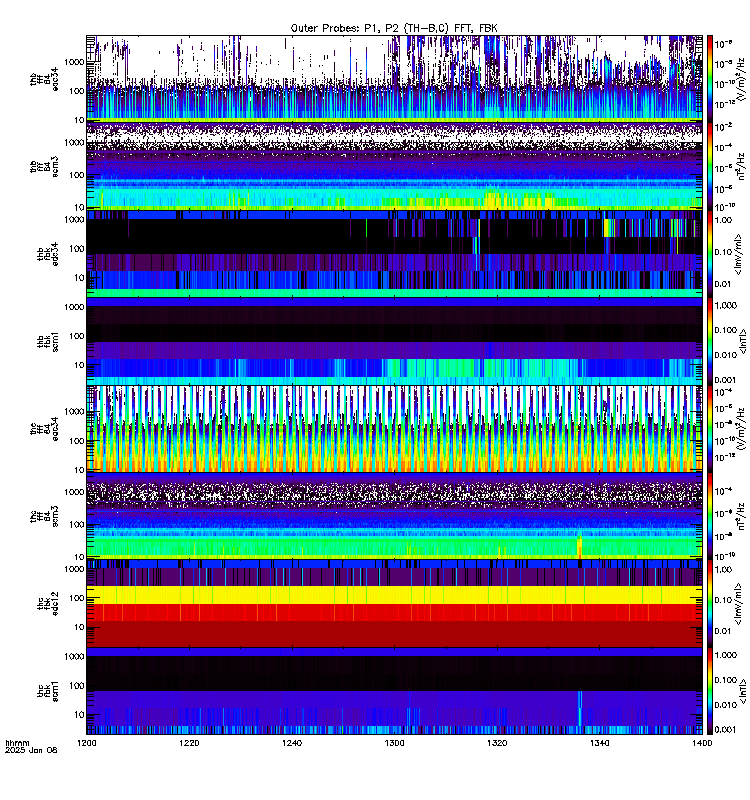
Task: Click the color bar of thb fff eac34 panel
Action: click(x=709, y=79)
